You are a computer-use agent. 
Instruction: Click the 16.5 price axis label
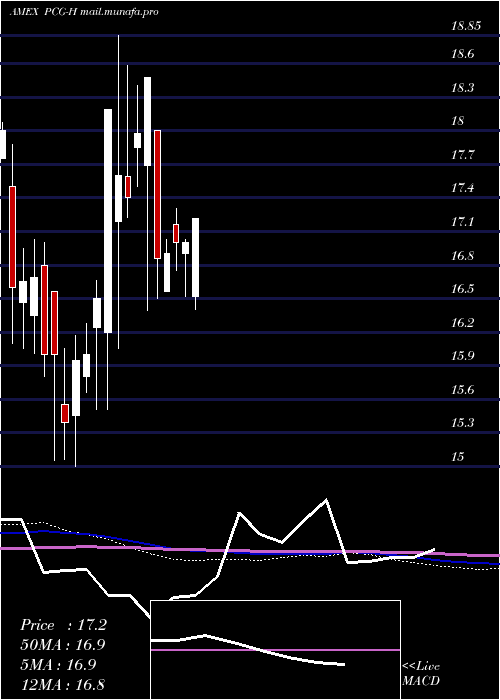pos(462,289)
